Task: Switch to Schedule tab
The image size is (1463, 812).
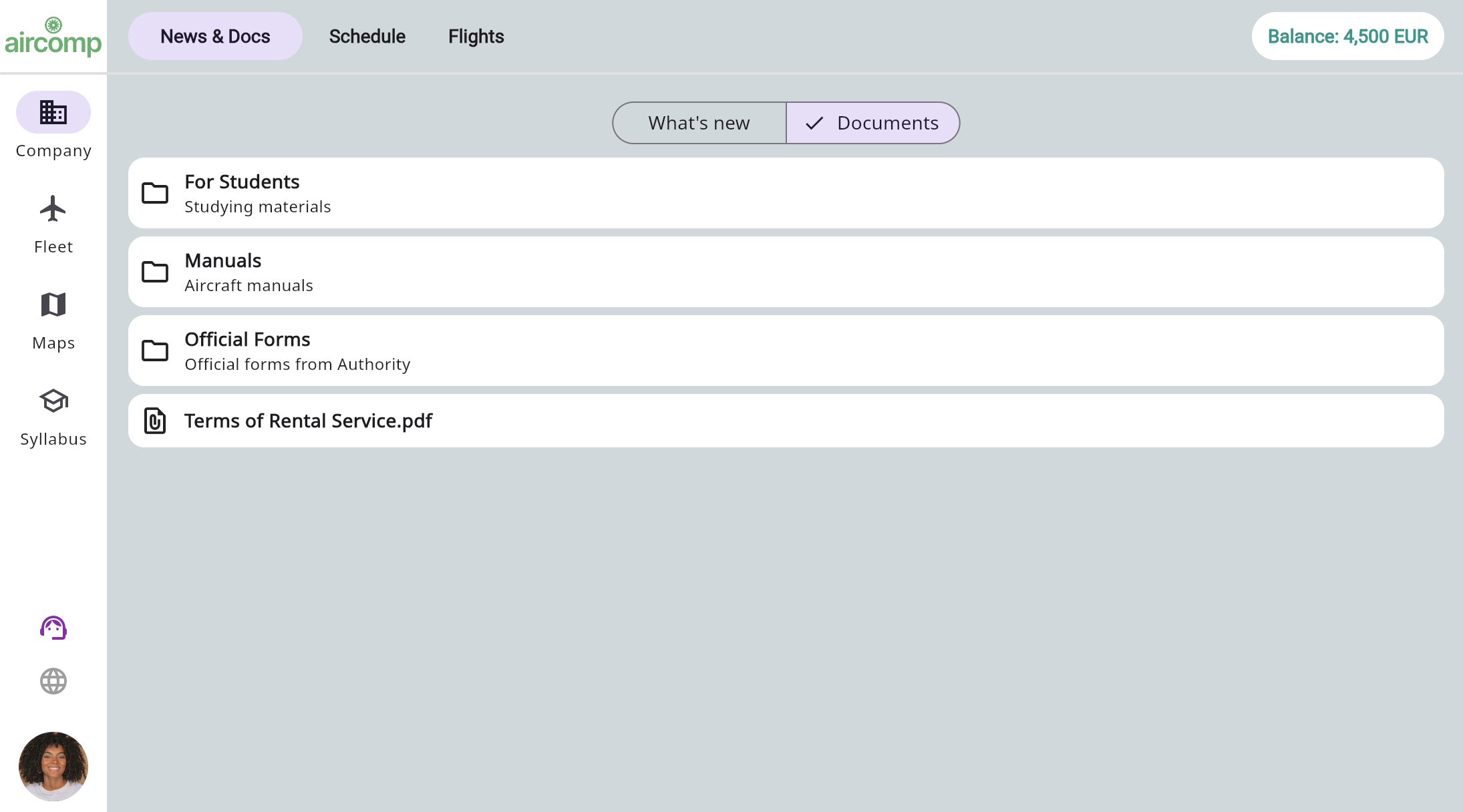Action: [x=367, y=37]
